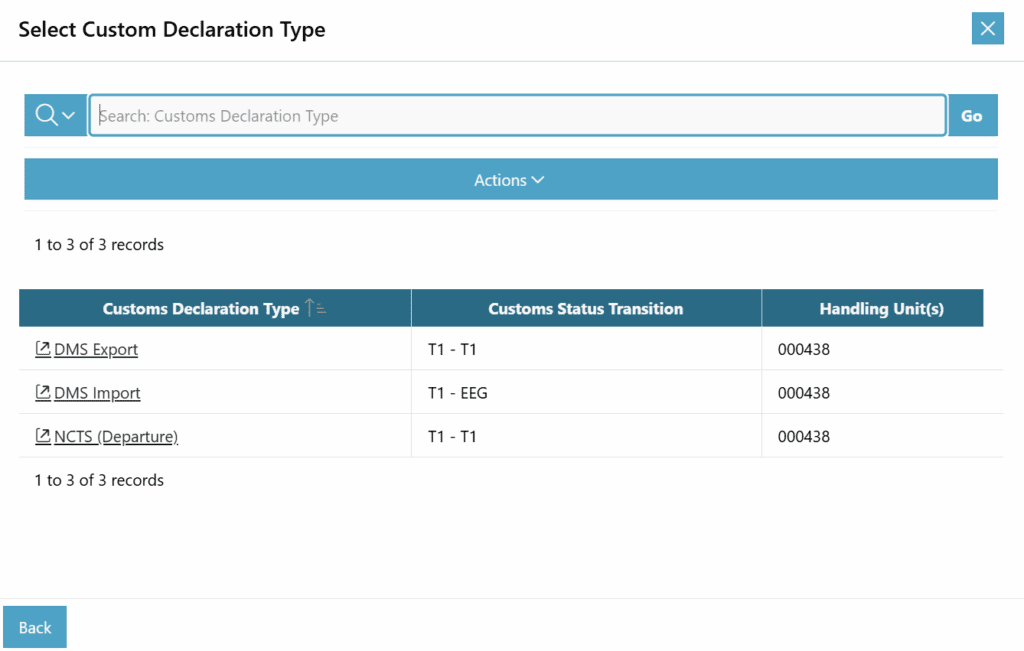Focus the Customs Declaration Type search field

(517, 116)
